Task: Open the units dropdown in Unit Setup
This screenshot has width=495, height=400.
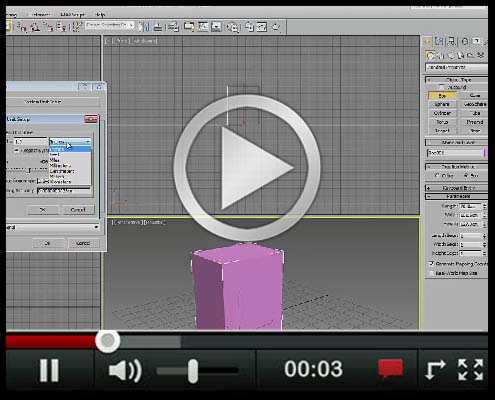Action: click(70, 142)
